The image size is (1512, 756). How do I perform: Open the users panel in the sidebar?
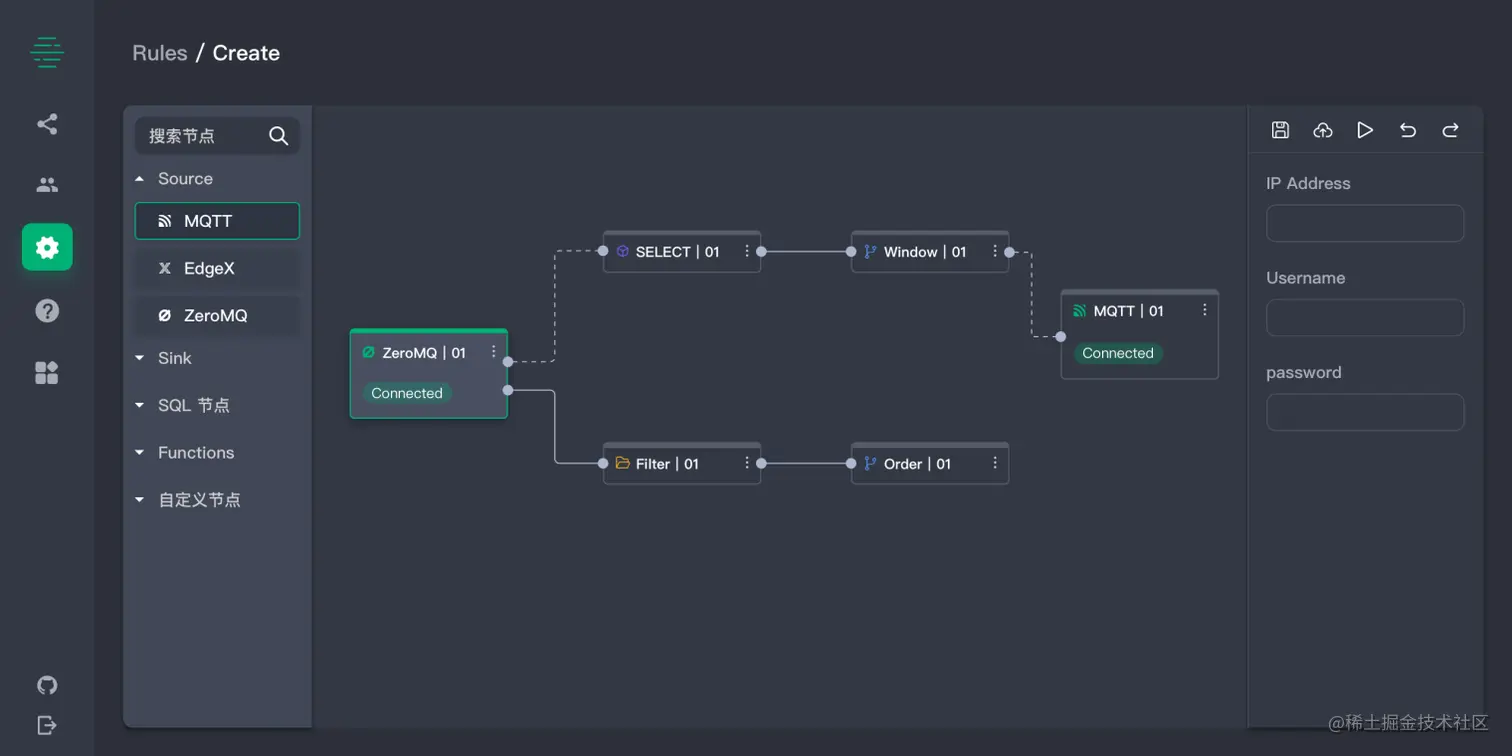point(47,184)
